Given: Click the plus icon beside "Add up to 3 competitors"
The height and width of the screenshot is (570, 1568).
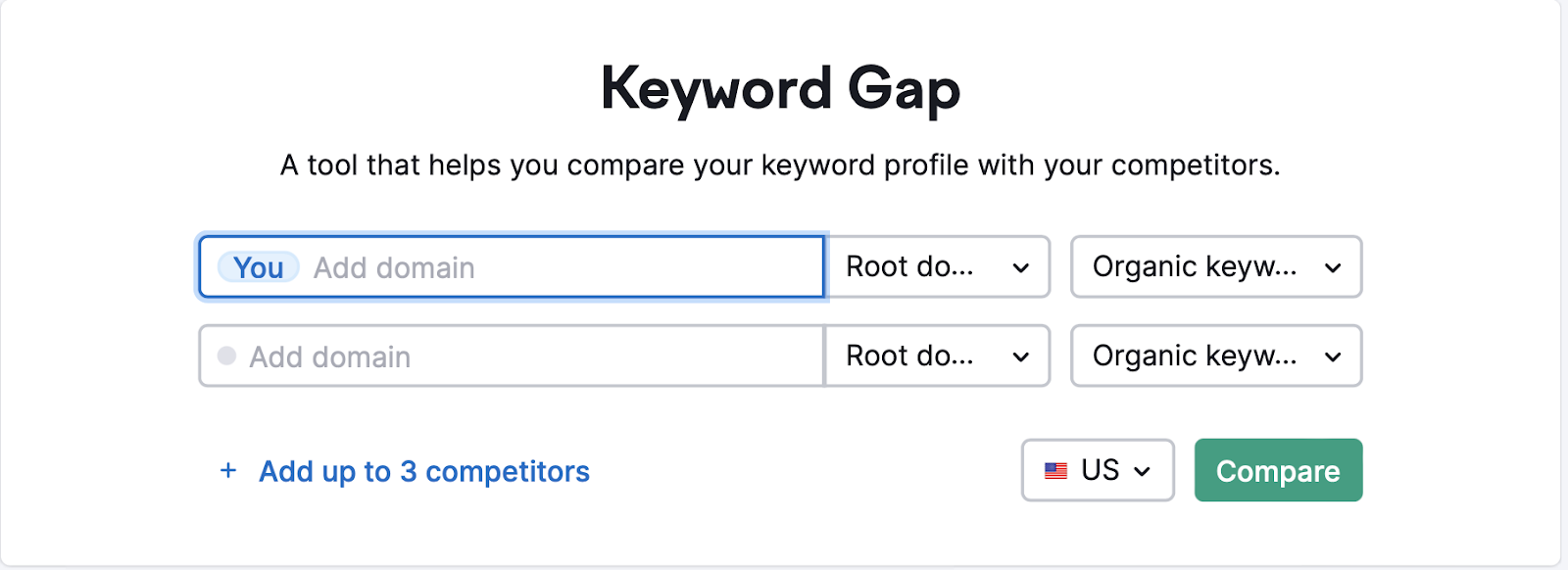Looking at the screenshot, I should click(228, 471).
